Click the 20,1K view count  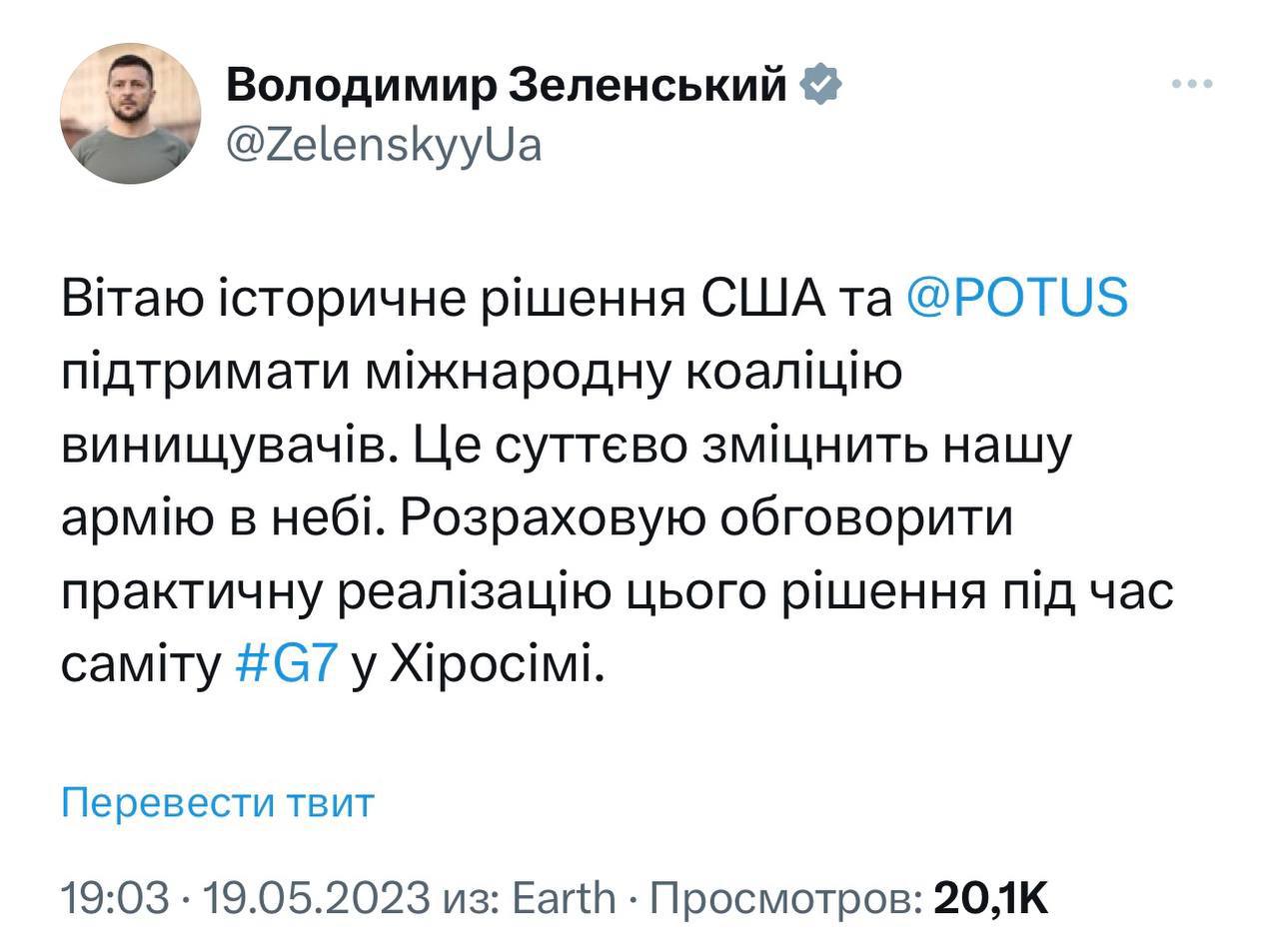990,897
